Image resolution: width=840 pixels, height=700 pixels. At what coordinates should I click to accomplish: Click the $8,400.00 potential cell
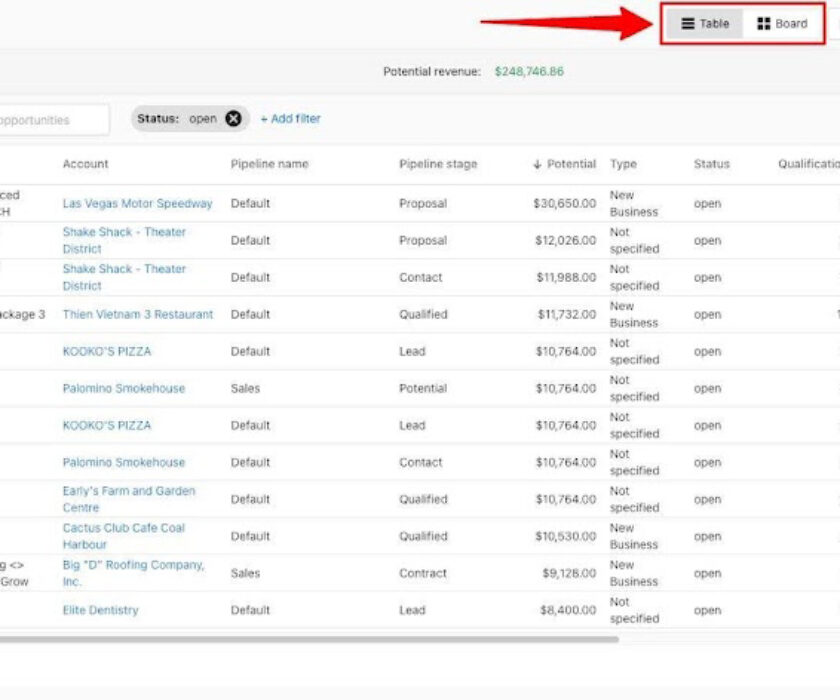568,610
